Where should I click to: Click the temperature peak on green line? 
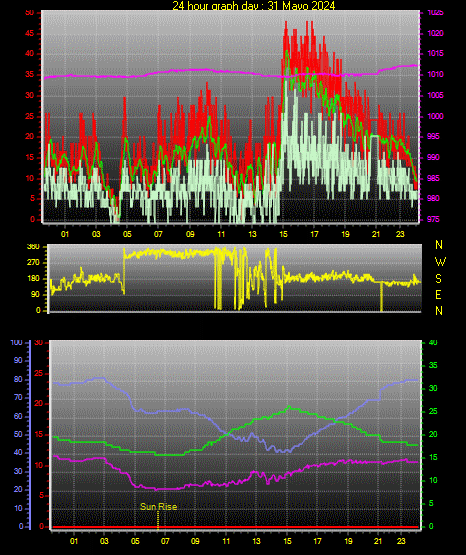point(289,406)
